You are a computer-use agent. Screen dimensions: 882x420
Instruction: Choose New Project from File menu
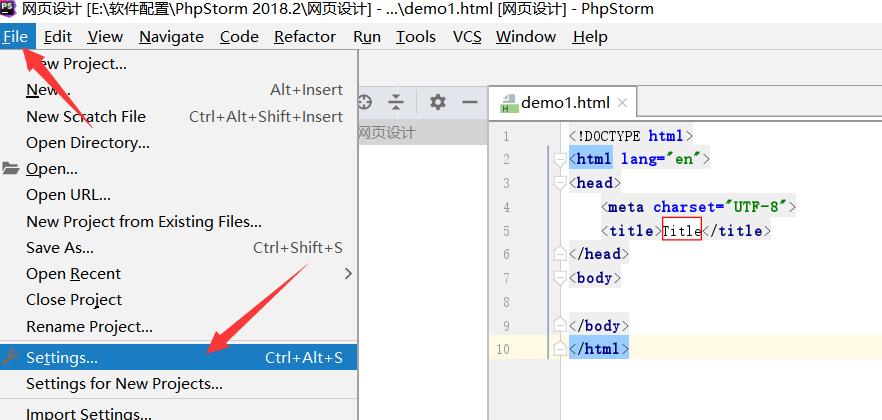click(178, 64)
